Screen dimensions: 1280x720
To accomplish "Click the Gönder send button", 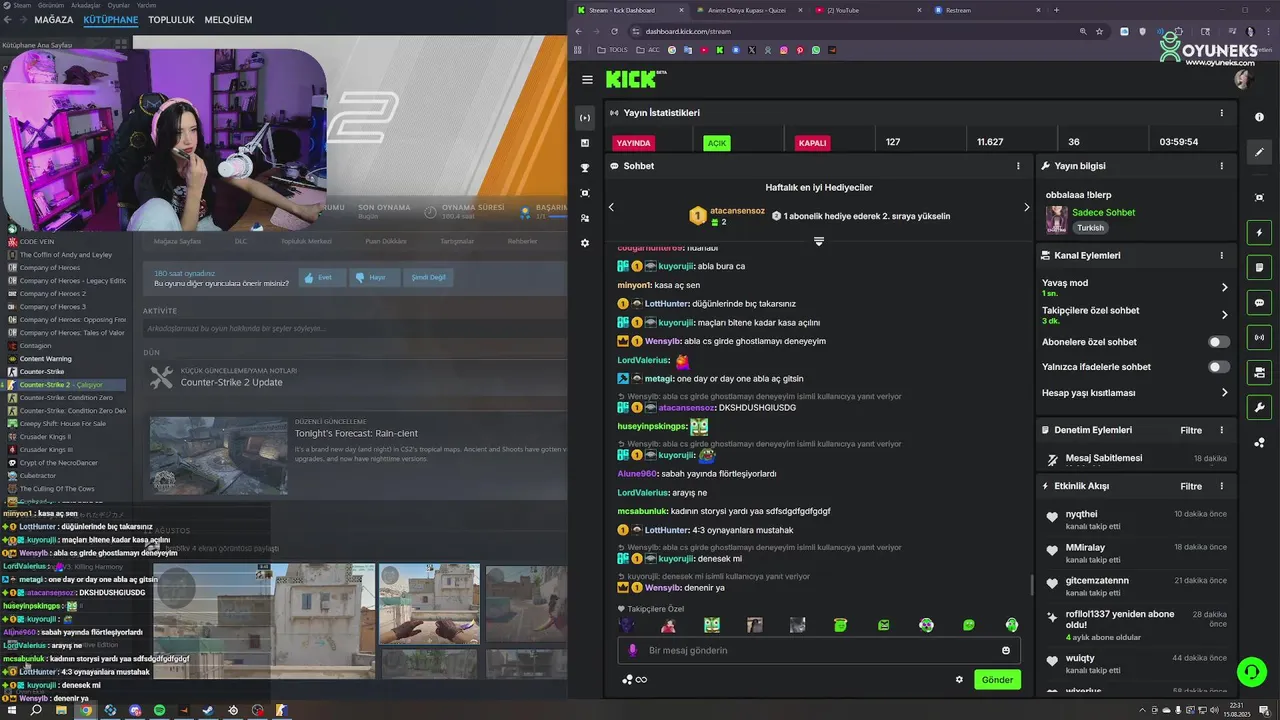I will click(x=997, y=679).
